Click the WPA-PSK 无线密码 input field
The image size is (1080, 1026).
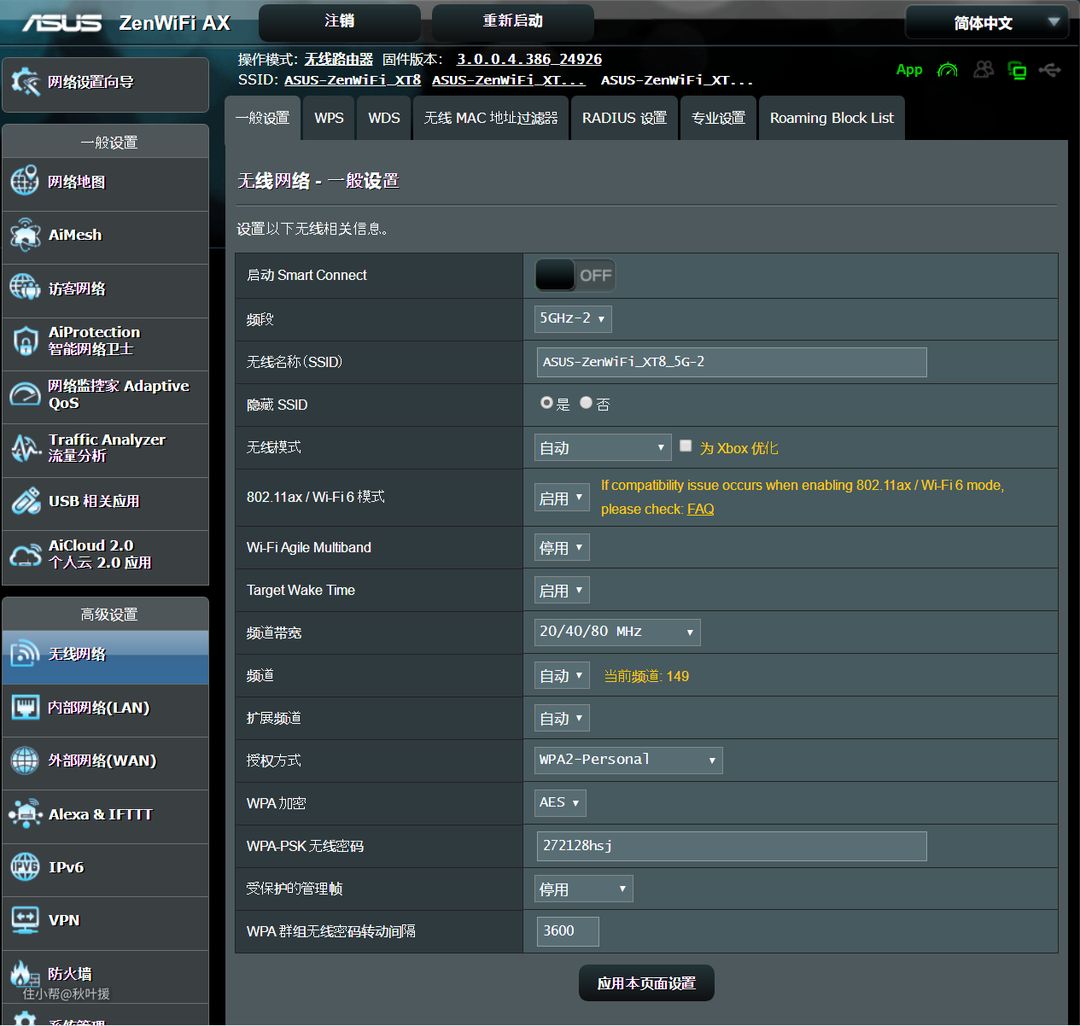[731, 846]
